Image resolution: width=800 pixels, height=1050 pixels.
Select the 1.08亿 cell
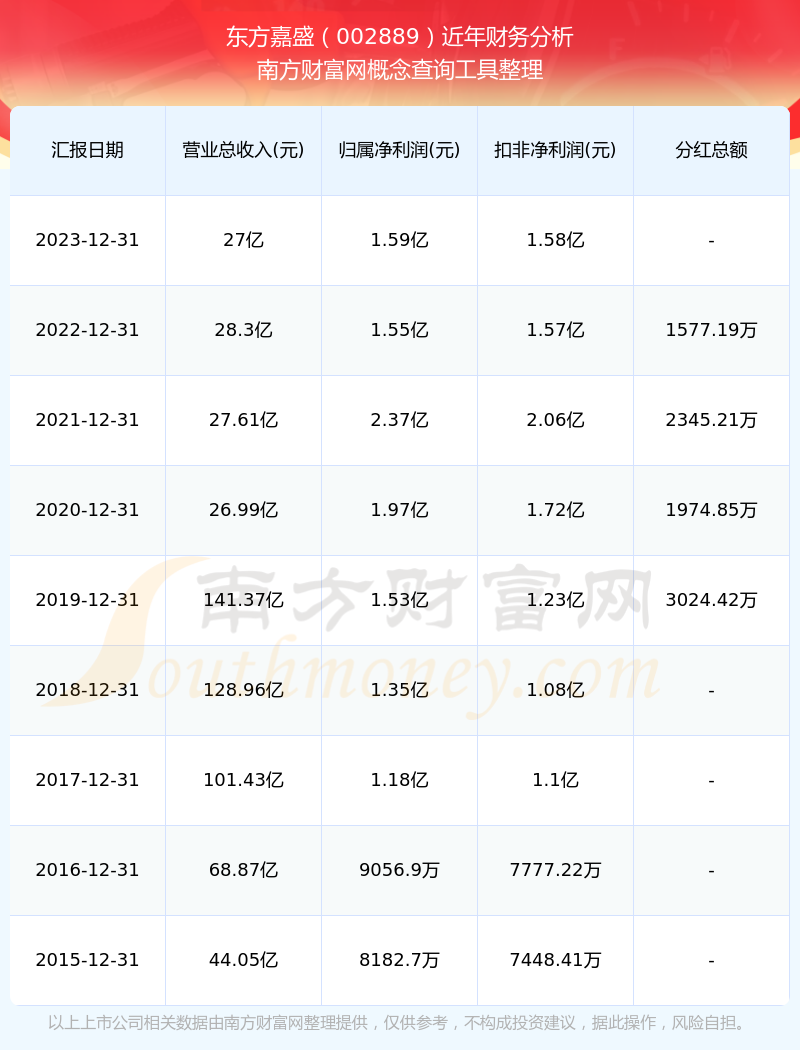[555, 690]
